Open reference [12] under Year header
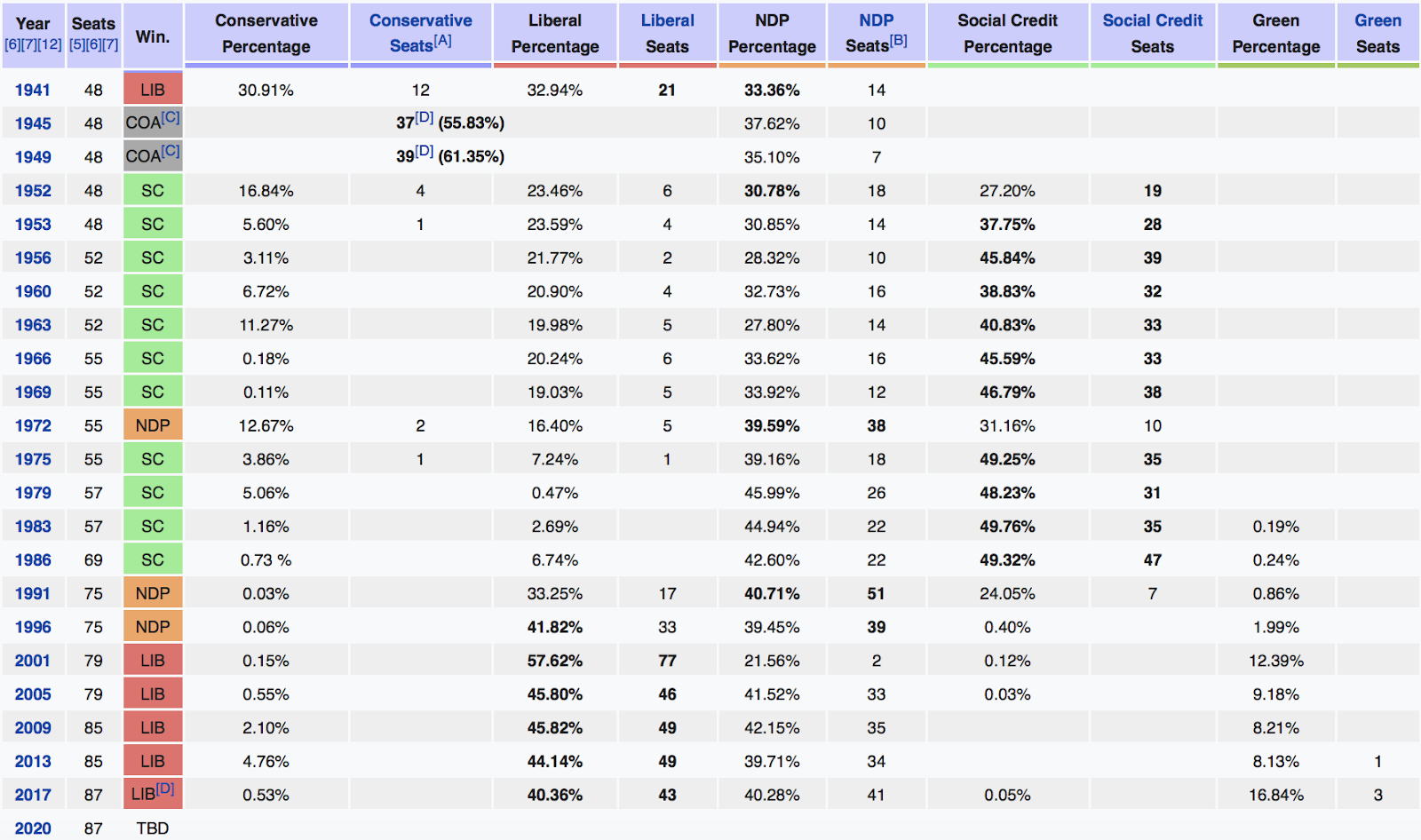The image size is (1421, 840). (x=50, y=44)
